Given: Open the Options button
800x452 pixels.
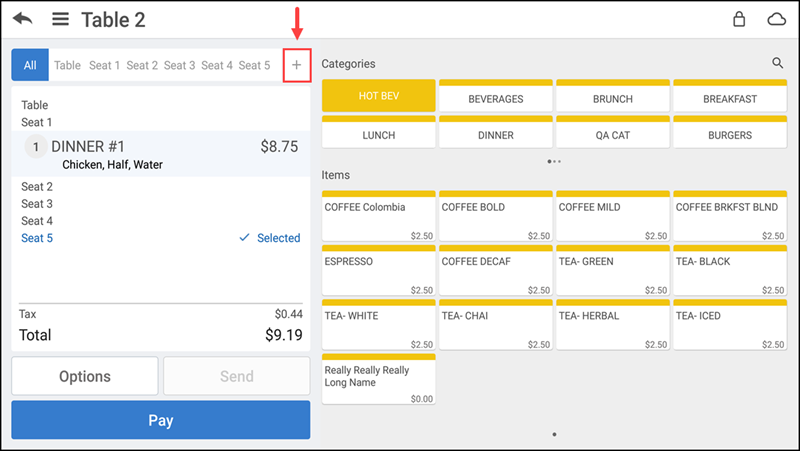Looking at the screenshot, I should [85, 376].
